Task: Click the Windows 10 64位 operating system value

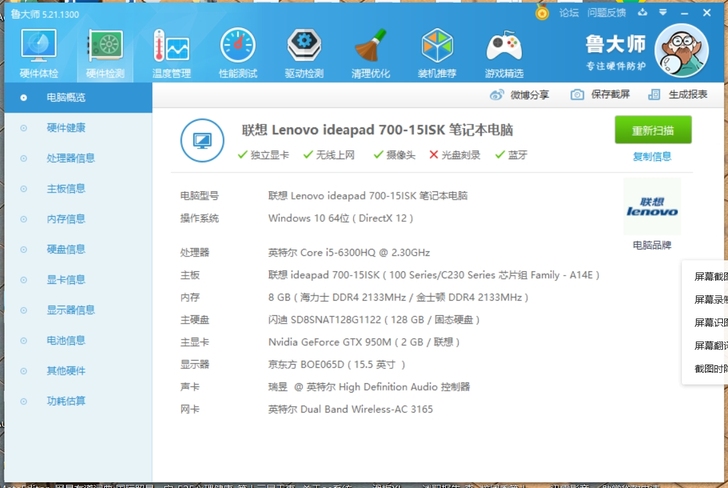Action: click(x=341, y=218)
